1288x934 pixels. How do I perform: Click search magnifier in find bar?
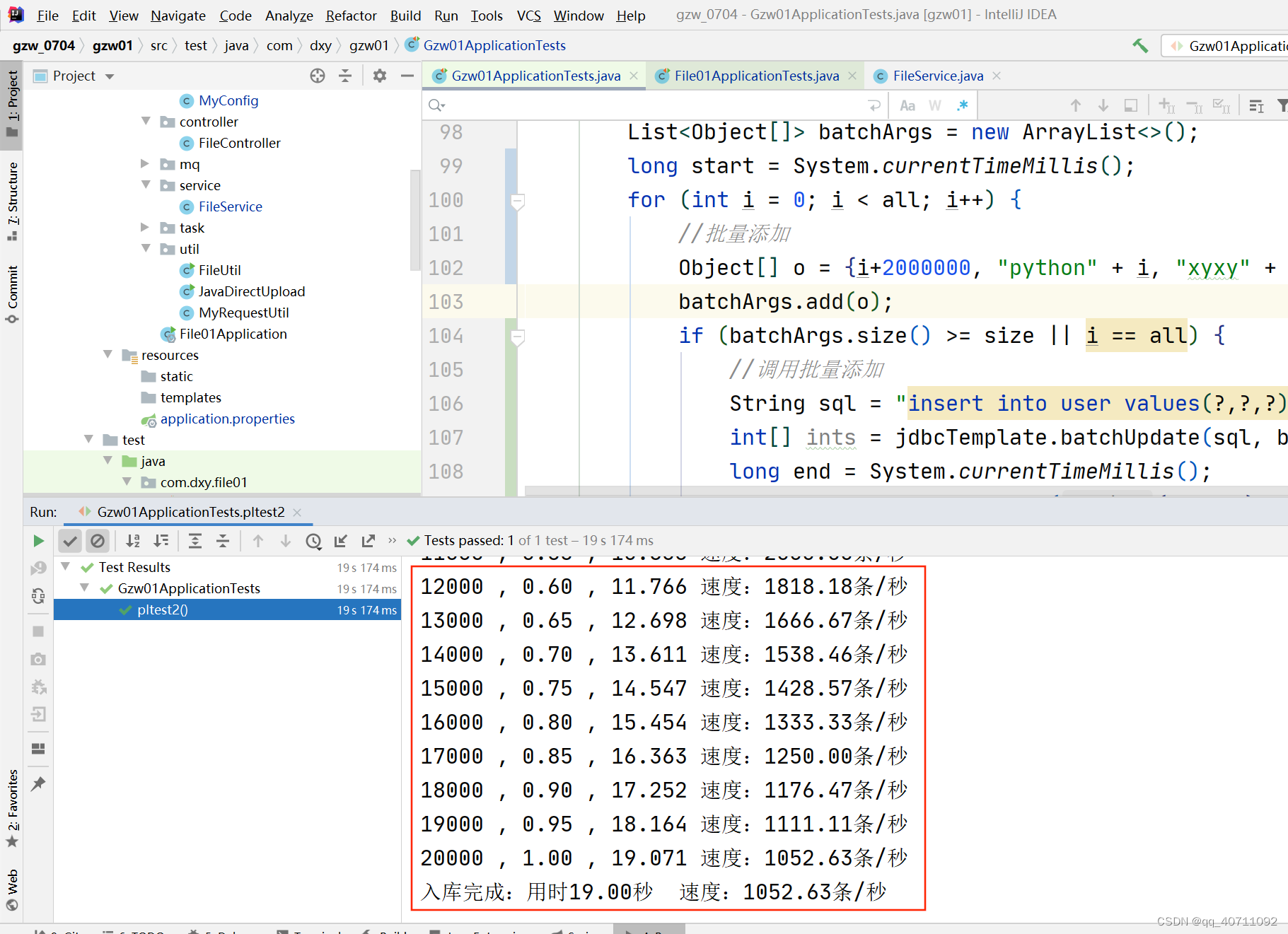436,105
